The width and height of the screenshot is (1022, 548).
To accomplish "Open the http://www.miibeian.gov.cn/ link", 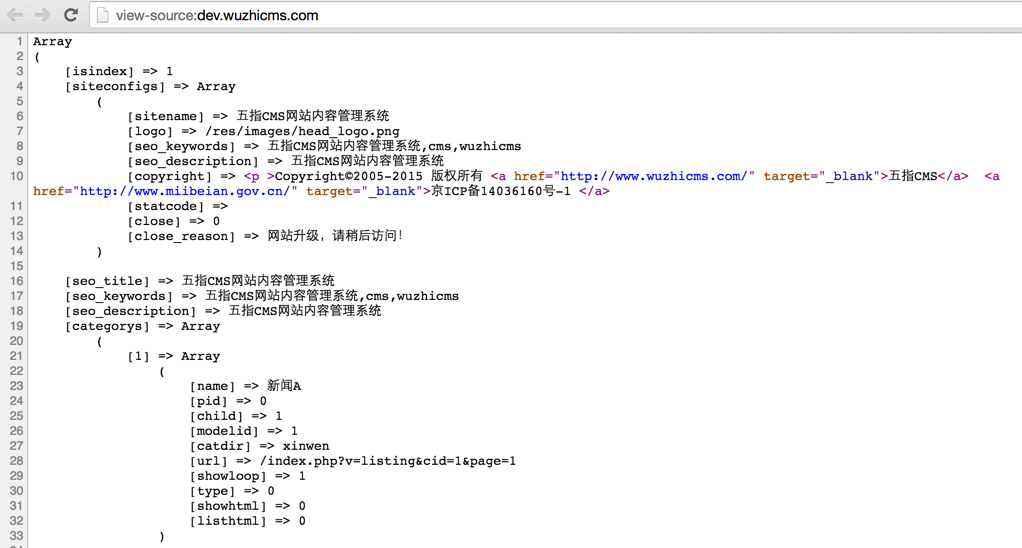I will (185, 191).
